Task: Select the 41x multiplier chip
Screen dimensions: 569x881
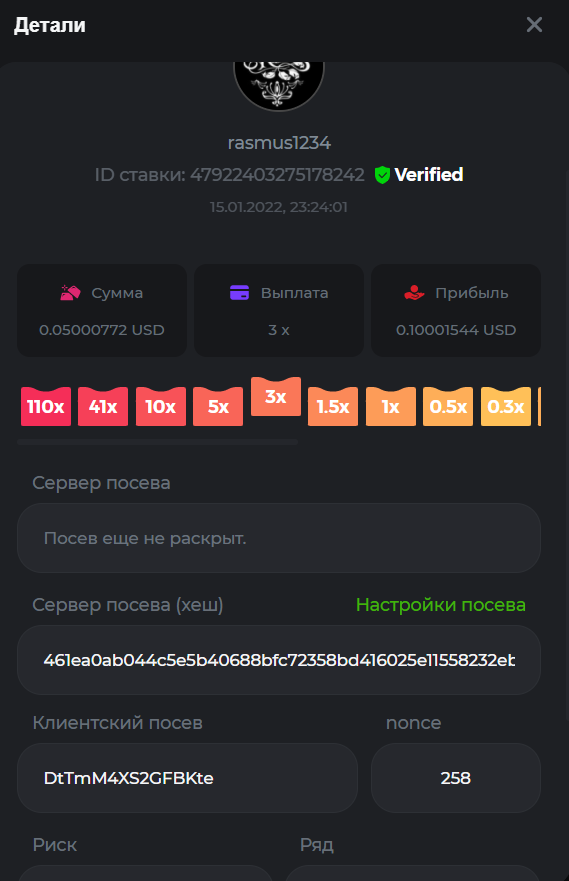Action: point(103,406)
